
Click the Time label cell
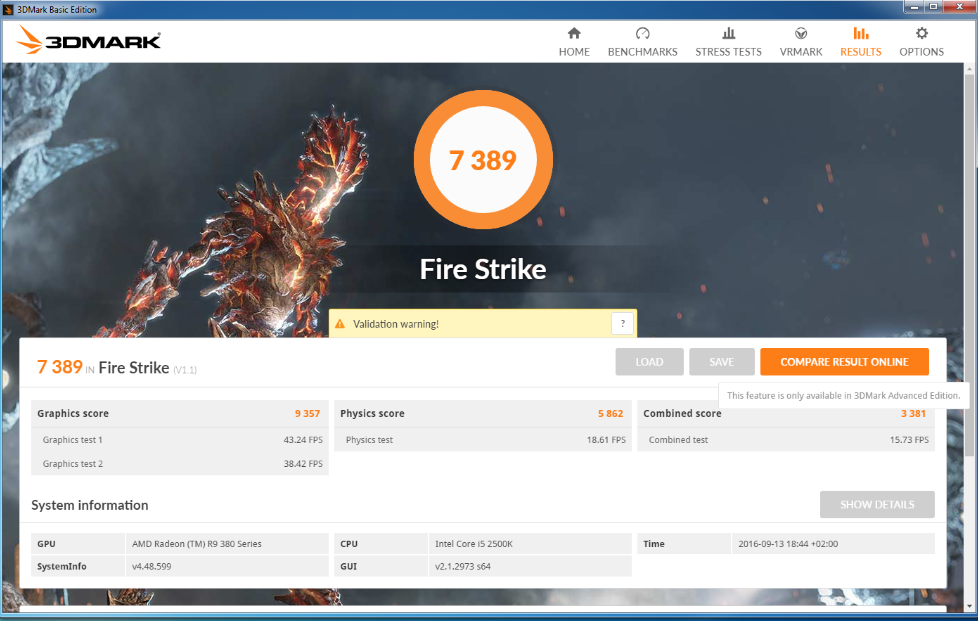click(x=684, y=544)
